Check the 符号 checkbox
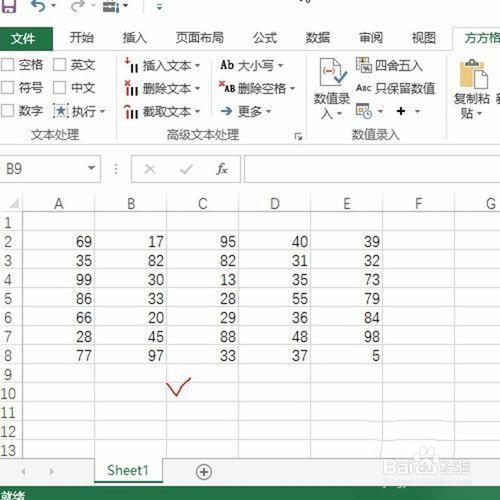Screen dimensions: 500x500 [x=8, y=88]
